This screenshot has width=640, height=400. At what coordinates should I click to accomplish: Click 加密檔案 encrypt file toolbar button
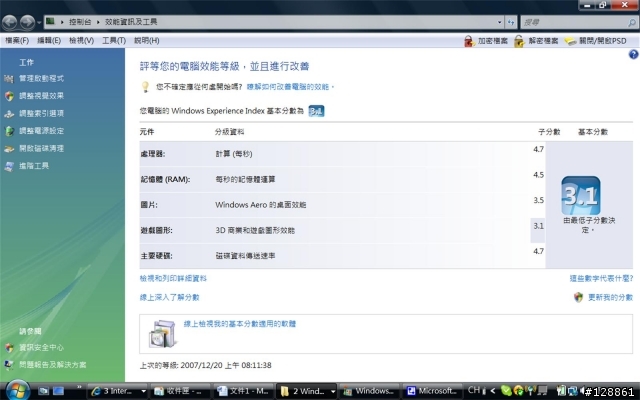486,41
